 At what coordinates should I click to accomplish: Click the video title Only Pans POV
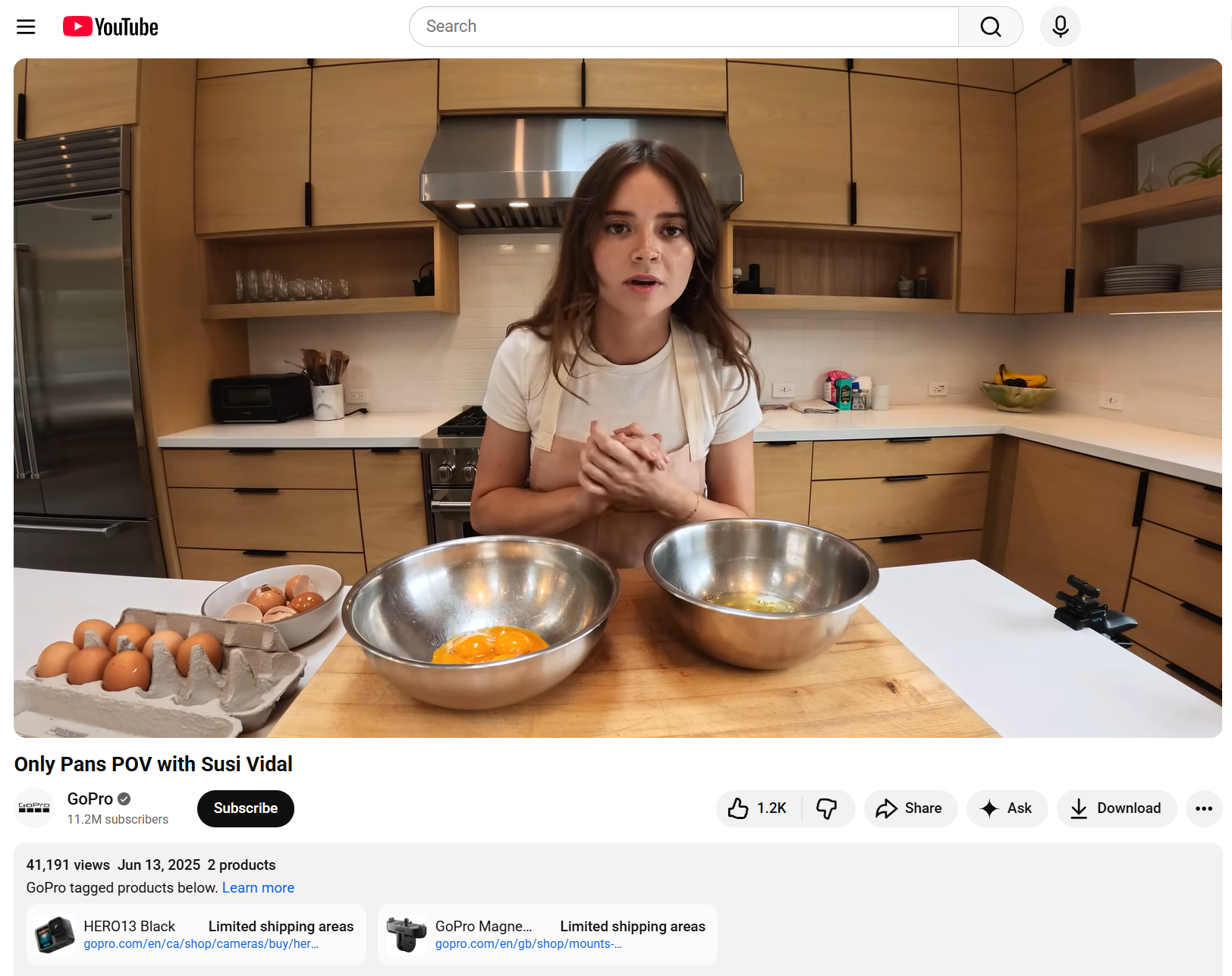(152, 764)
